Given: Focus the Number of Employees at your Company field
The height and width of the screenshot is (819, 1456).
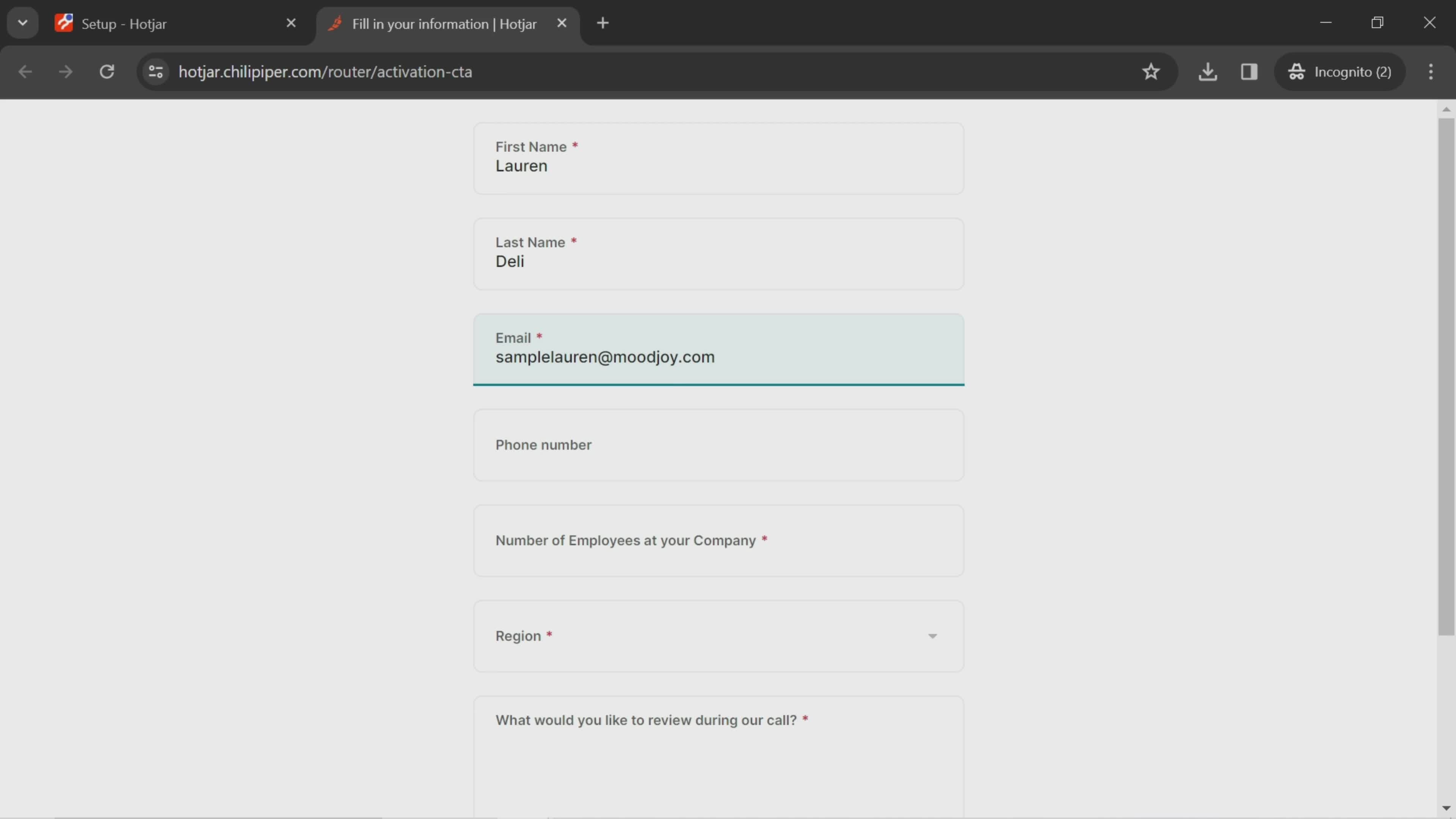Looking at the screenshot, I should (x=719, y=541).
